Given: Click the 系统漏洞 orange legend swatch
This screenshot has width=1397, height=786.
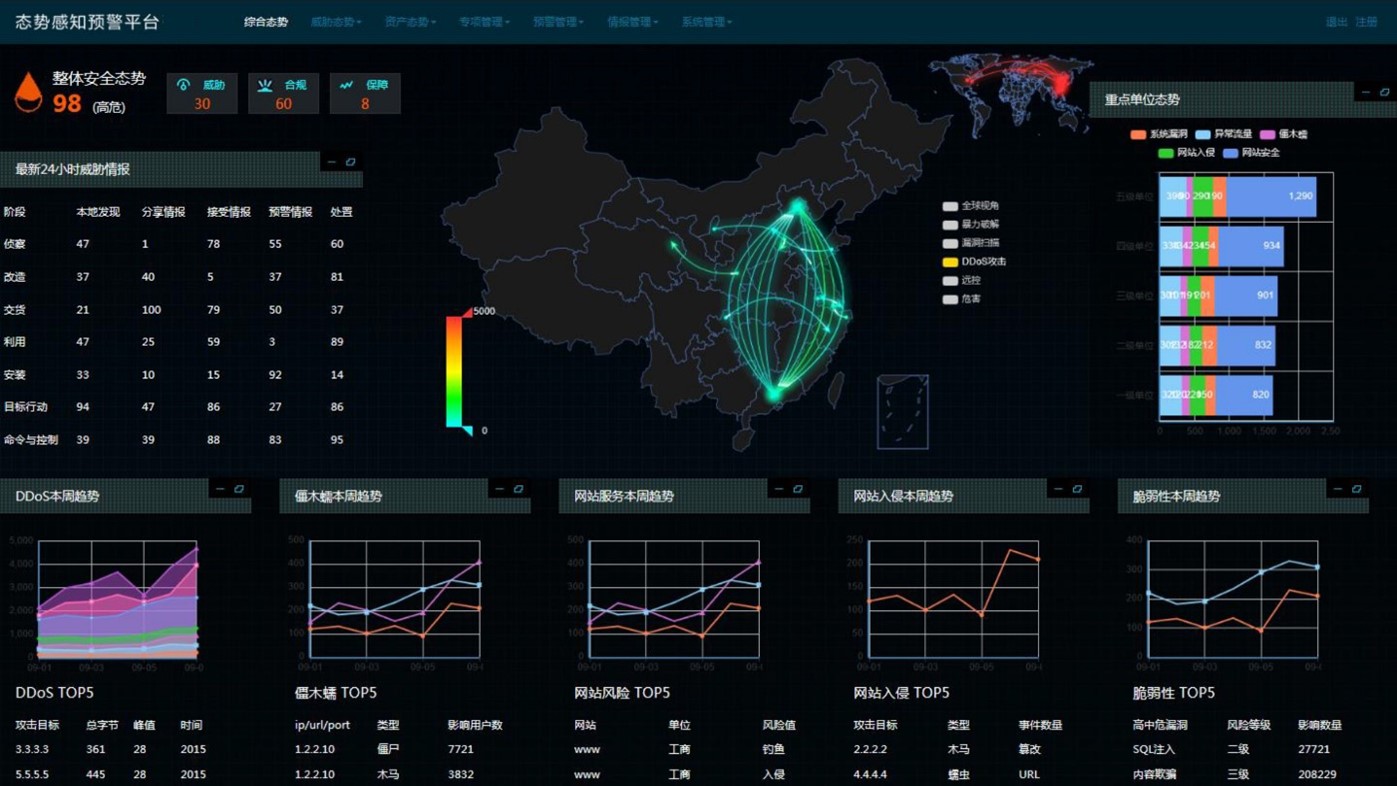Looking at the screenshot, I should (x=1138, y=134).
